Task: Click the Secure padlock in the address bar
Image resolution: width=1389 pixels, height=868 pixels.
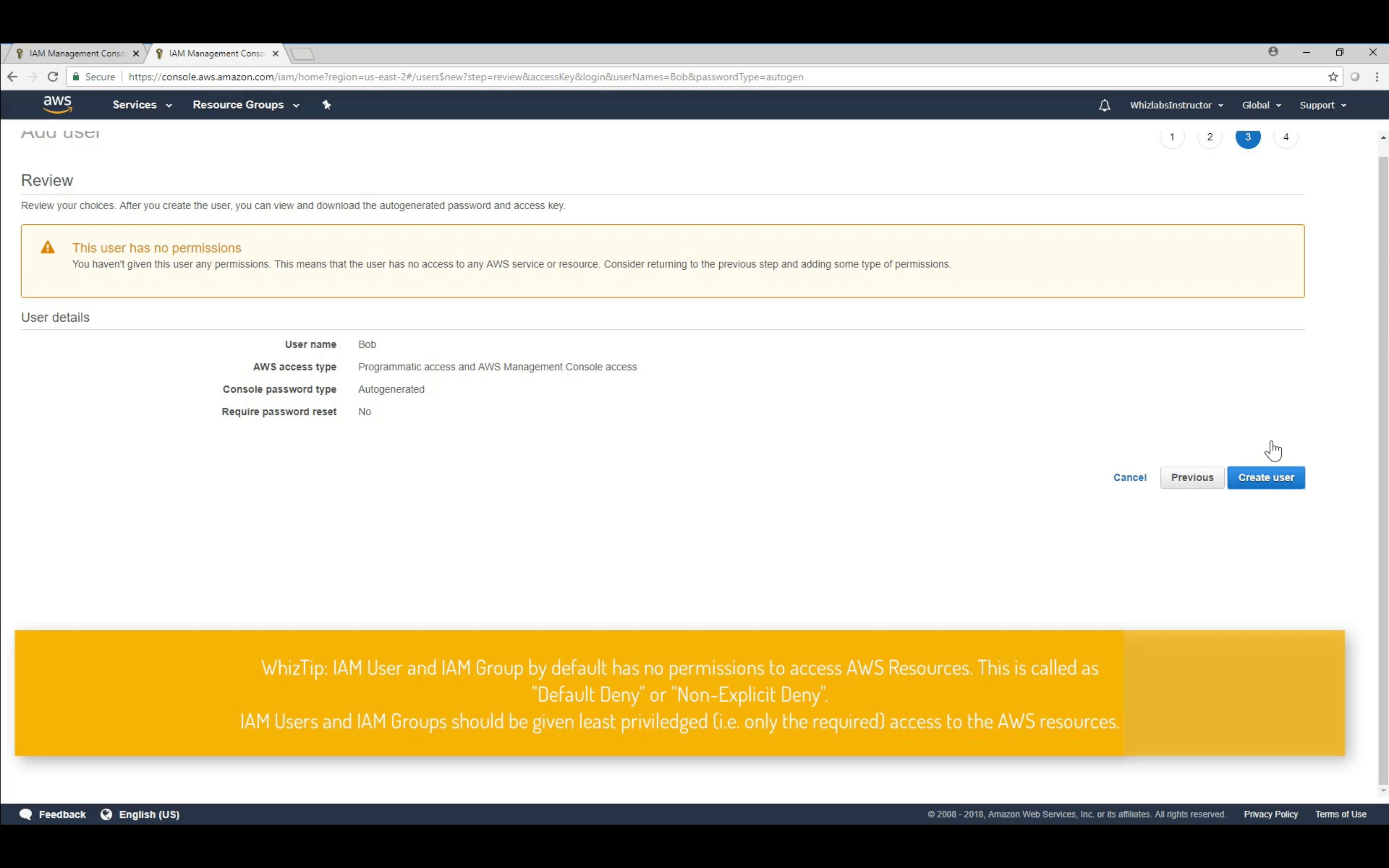Action: point(75,76)
